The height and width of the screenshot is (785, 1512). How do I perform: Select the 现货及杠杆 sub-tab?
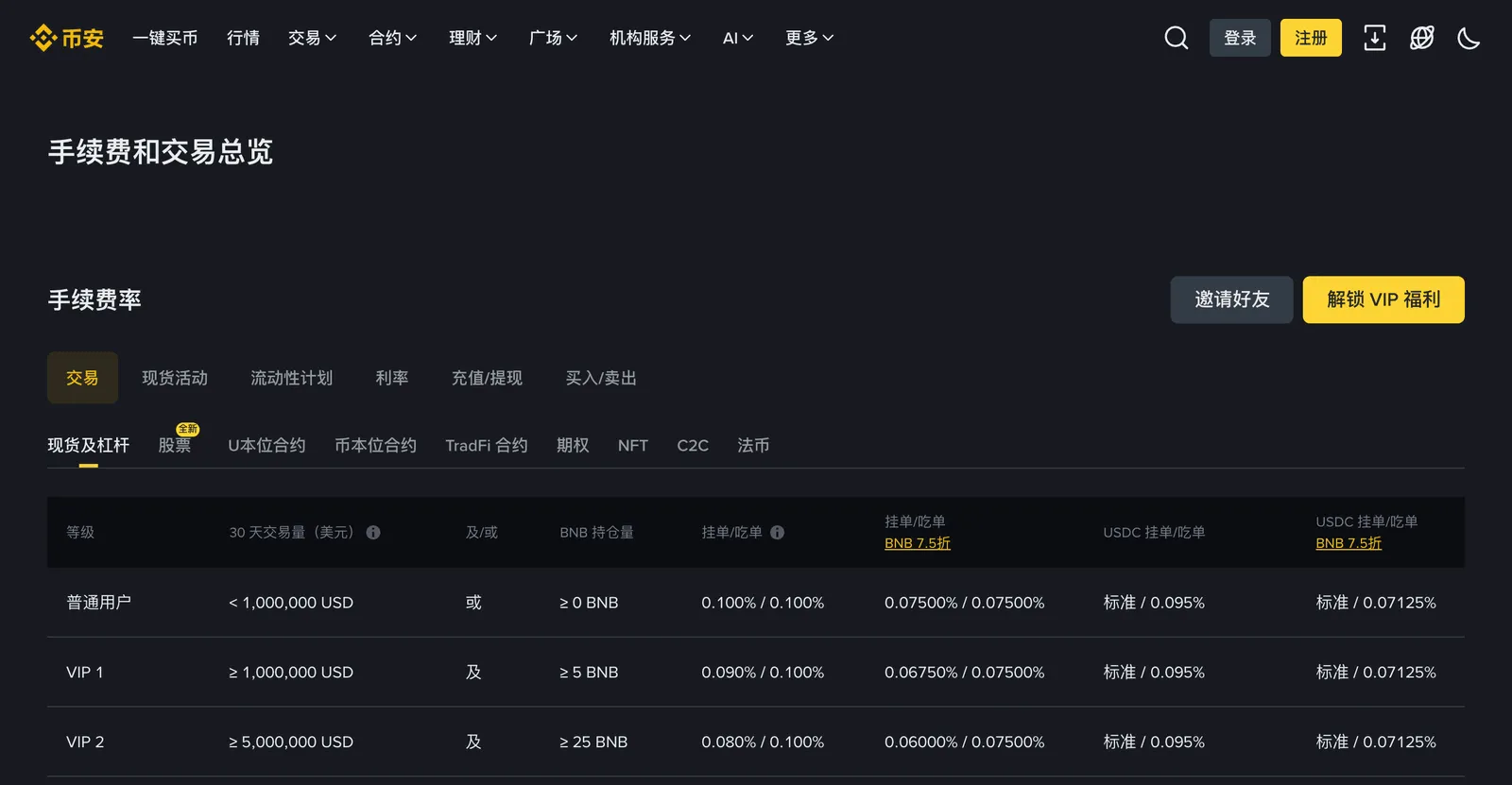coord(88,445)
